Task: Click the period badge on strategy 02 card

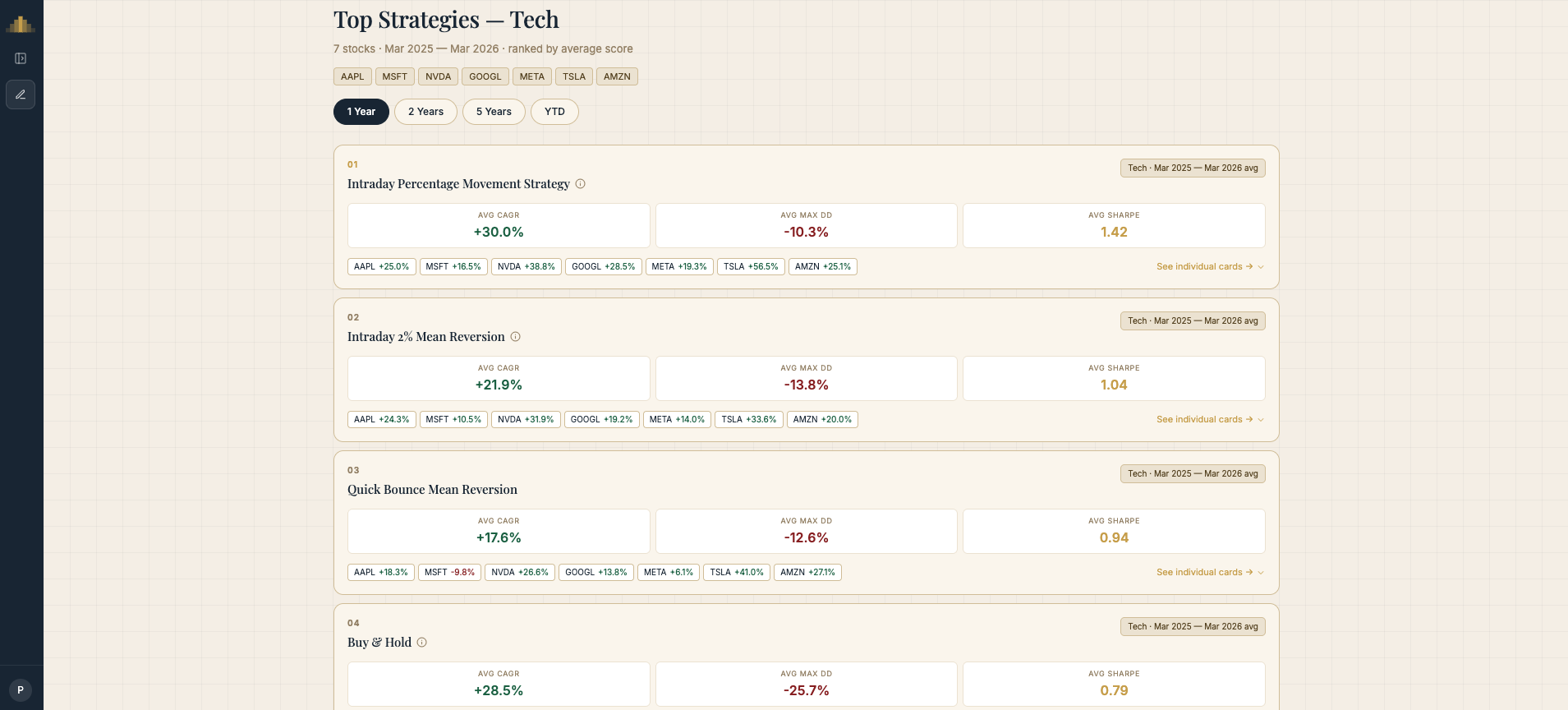Action: (x=1193, y=320)
